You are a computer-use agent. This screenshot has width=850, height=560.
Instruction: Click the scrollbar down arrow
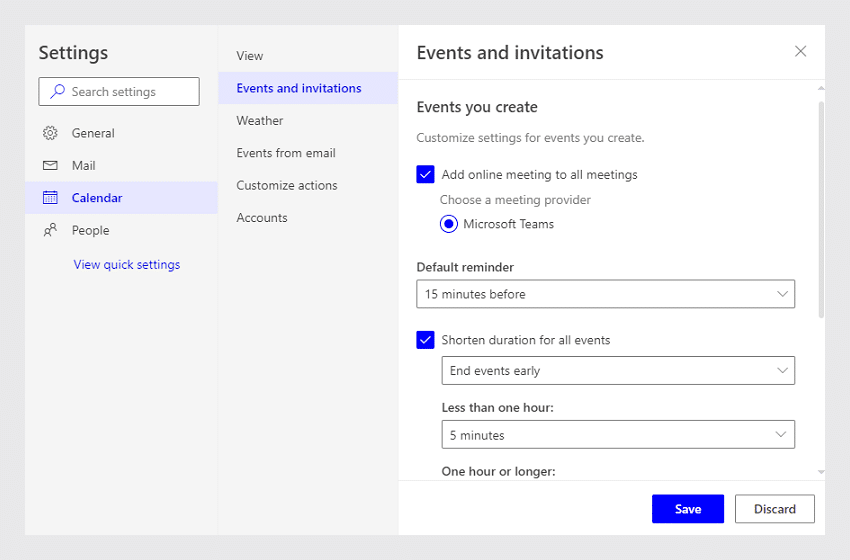click(821, 472)
